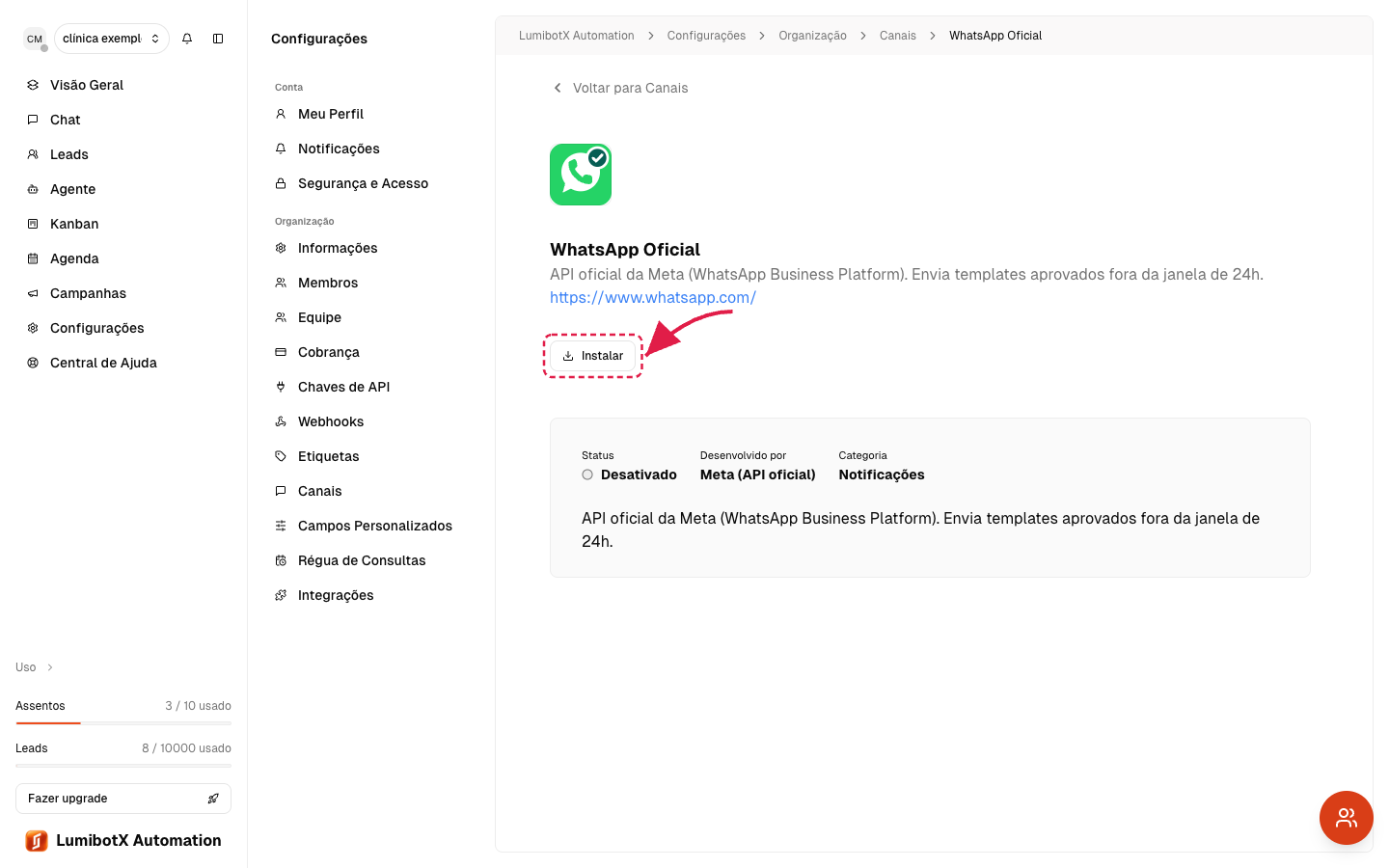Click the Agente robot icon
The height and width of the screenshot is (868, 1389).
[x=33, y=189]
